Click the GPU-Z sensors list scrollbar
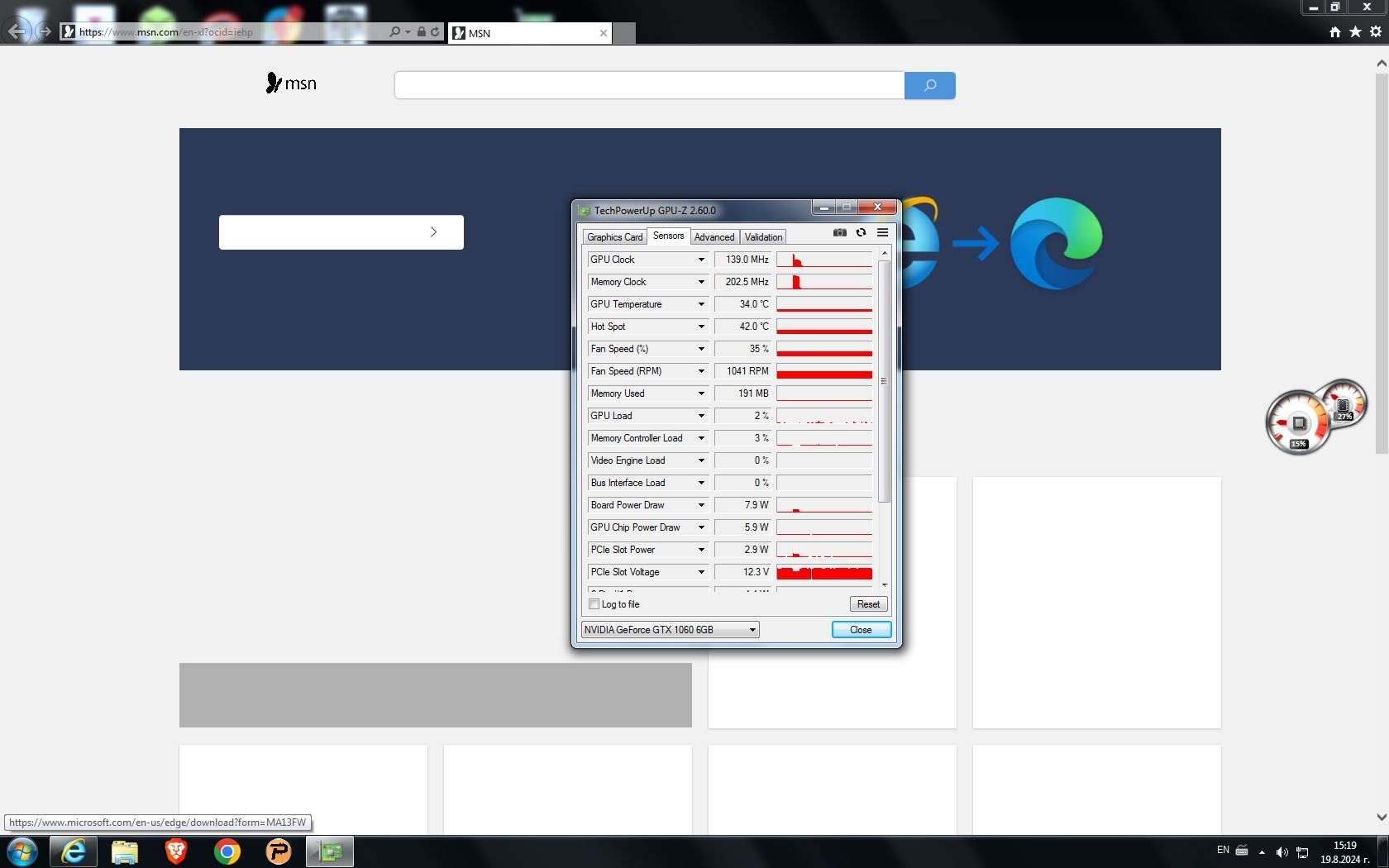1389x868 pixels. click(x=884, y=381)
